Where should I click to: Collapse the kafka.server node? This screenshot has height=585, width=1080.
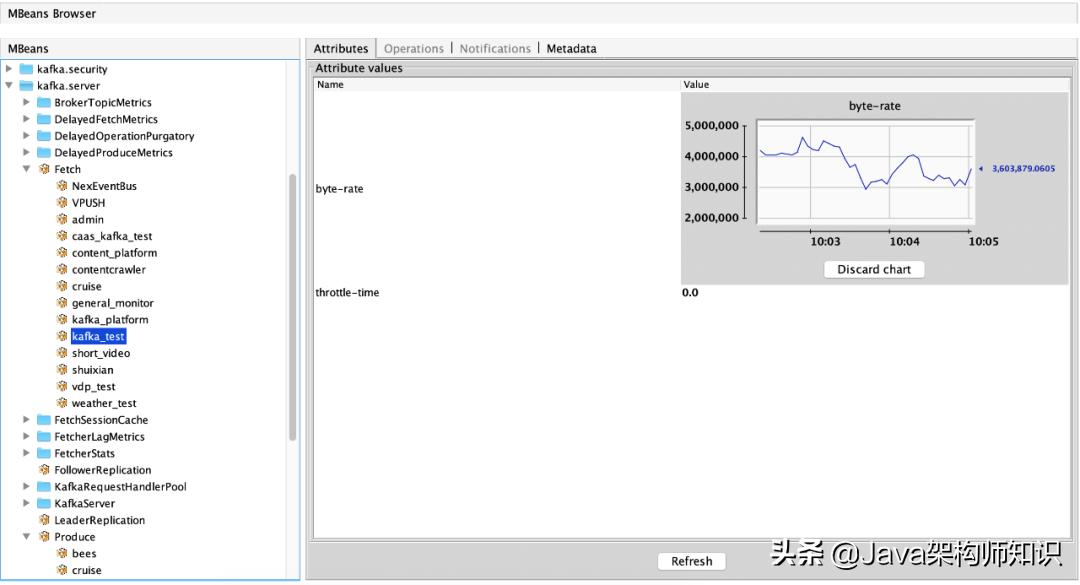coord(9,85)
